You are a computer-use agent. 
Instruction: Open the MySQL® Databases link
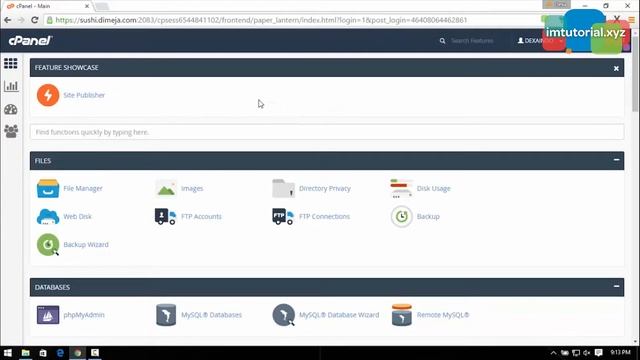point(211,315)
